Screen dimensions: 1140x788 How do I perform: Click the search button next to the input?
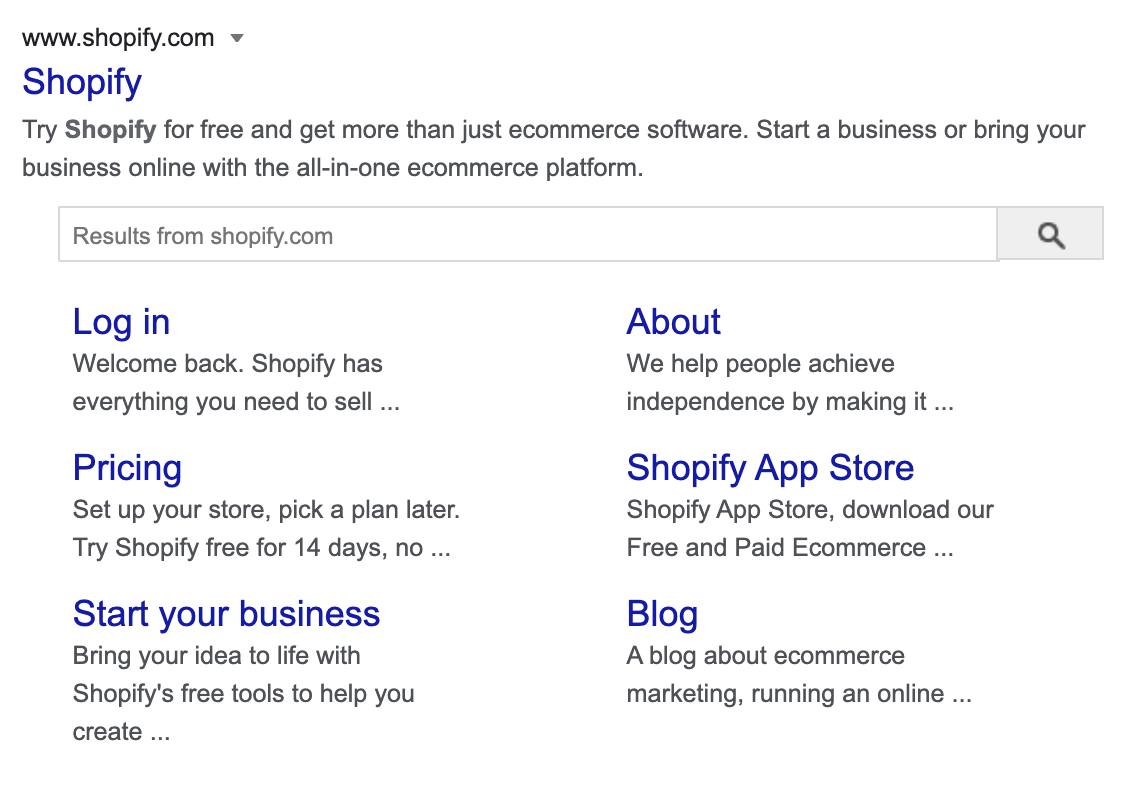[1050, 234]
